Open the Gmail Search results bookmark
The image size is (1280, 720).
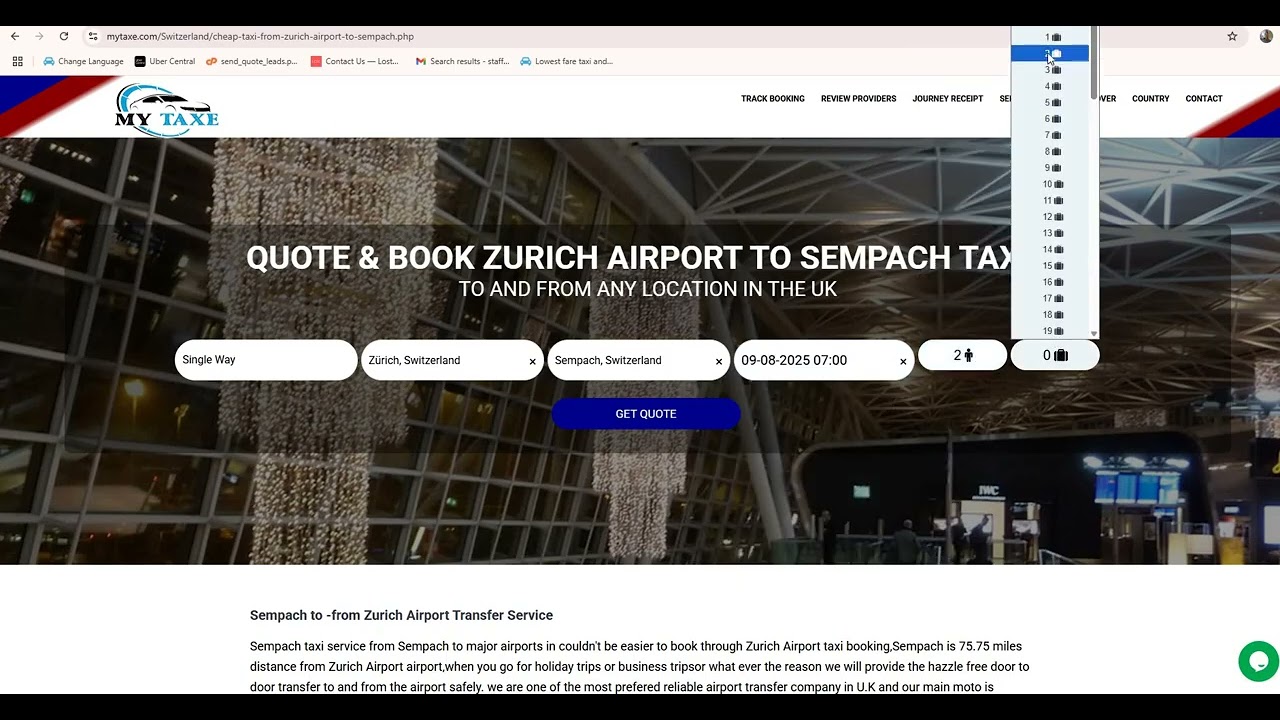click(x=462, y=61)
